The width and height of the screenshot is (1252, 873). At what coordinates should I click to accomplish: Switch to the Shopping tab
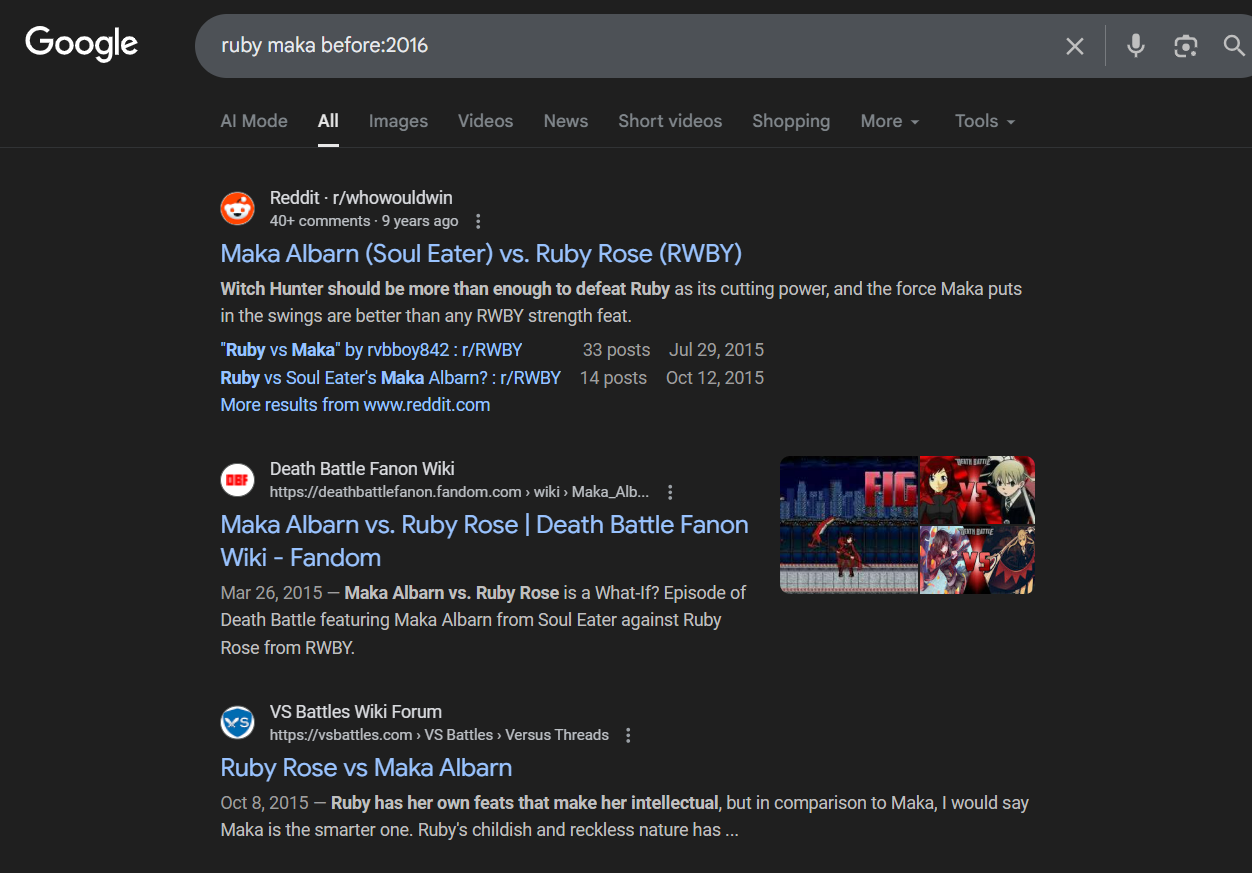pos(791,121)
